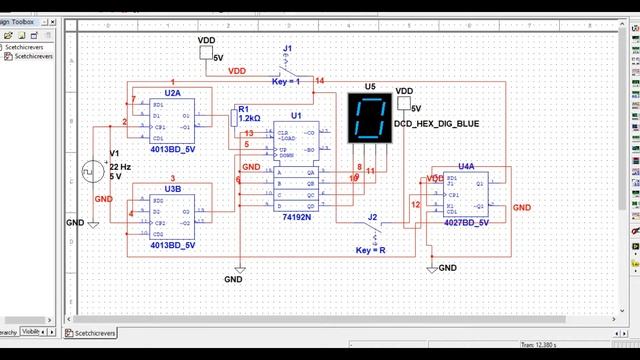Click the 22 Hz frequency value
640x360 pixels.
tap(120, 167)
